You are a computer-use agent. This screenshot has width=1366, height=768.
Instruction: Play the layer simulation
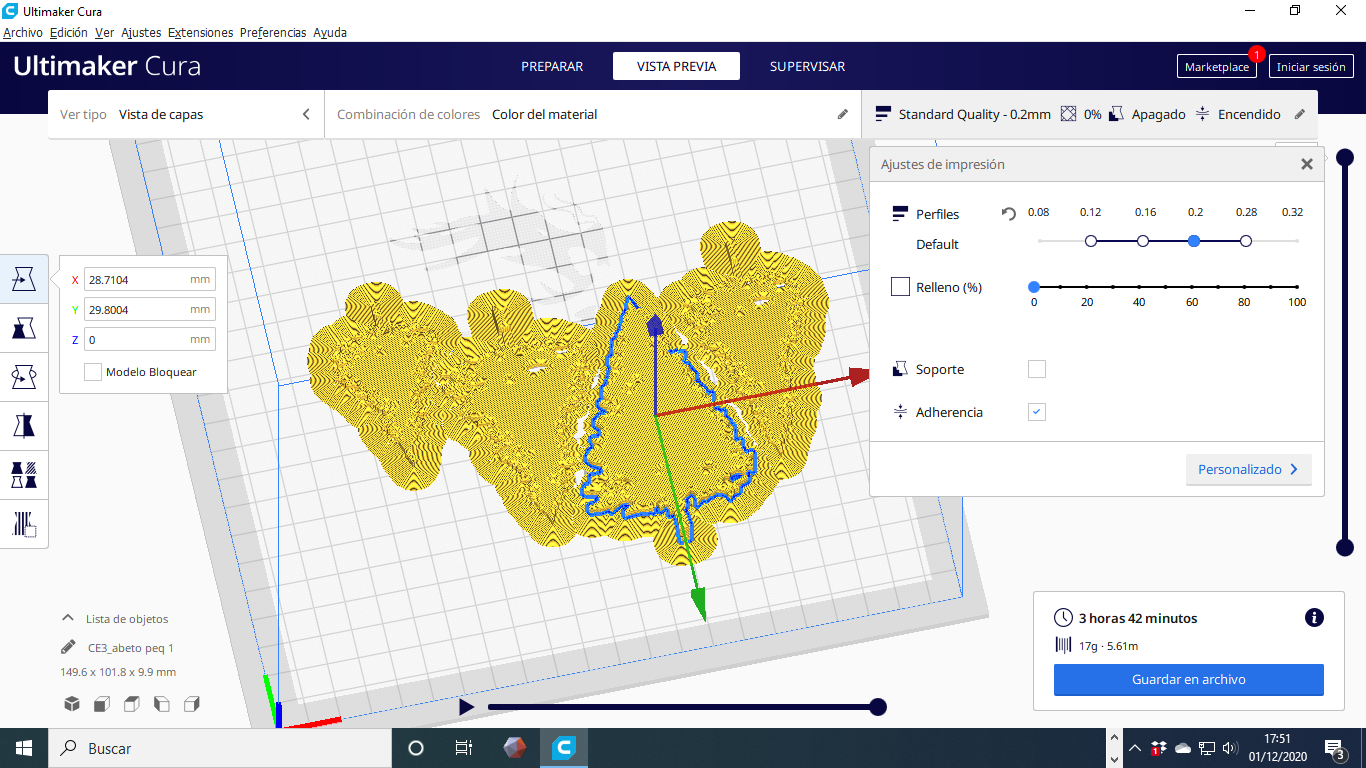point(466,707)
